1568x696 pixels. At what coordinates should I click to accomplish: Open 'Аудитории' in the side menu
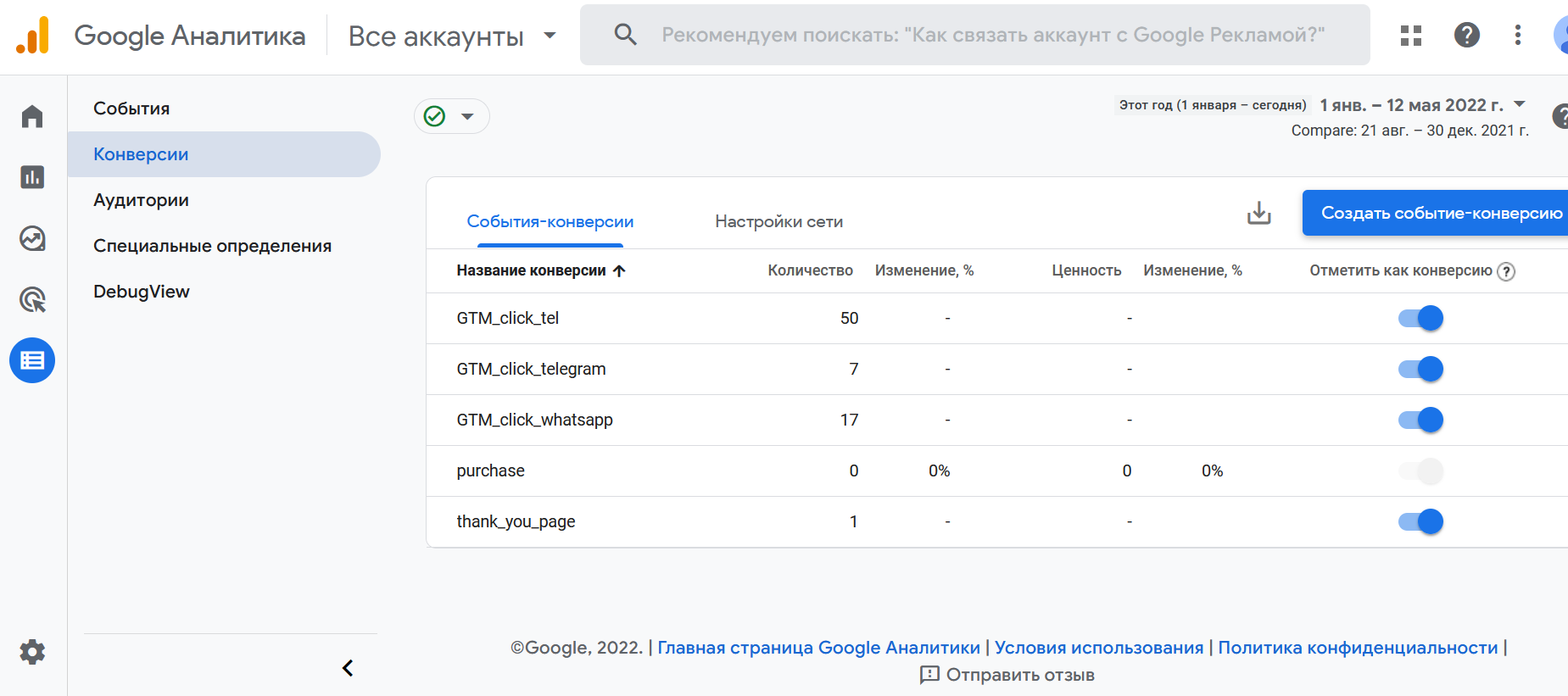pos(141,200)
